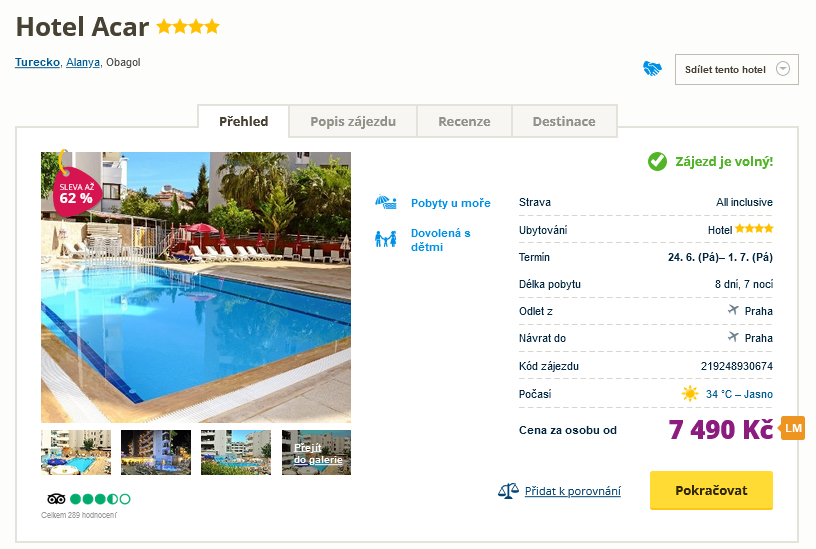Open the Recenze tab

[464, 121]
